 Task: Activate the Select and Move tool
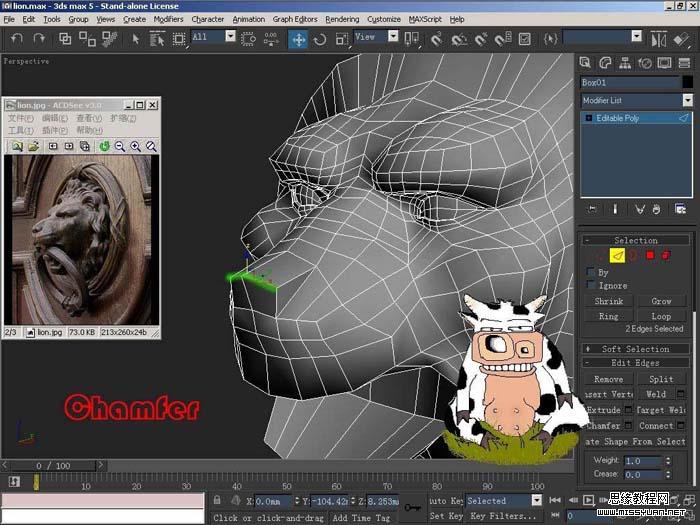point(298,39)
